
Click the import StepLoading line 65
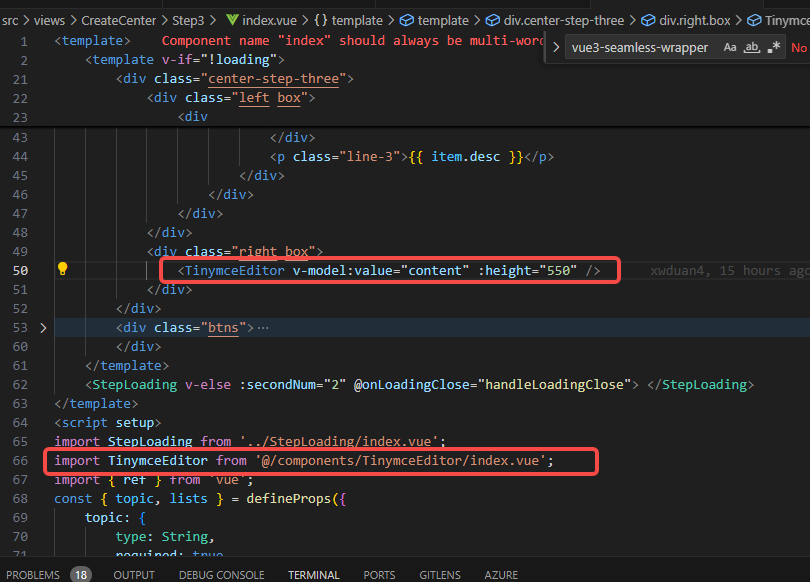coord(250,442)
